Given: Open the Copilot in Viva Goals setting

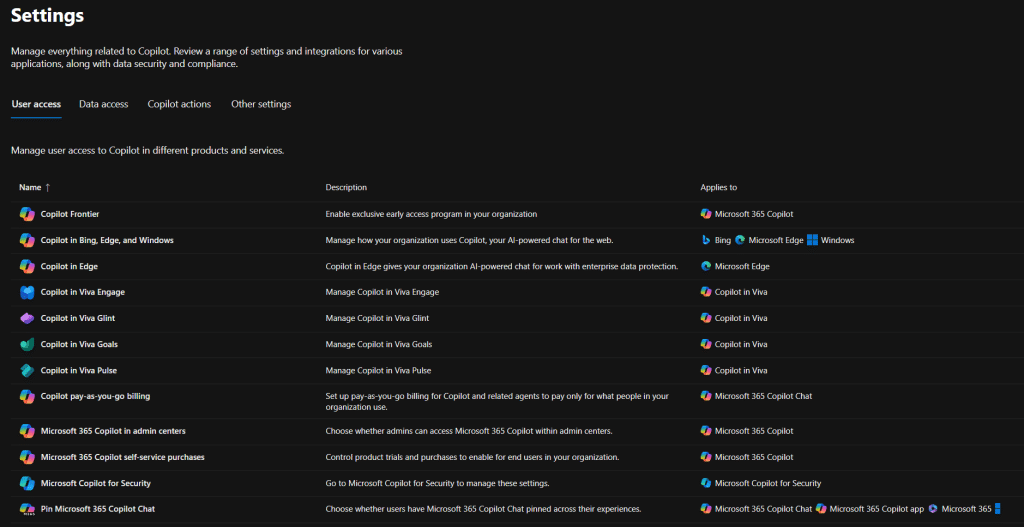Looking at the screenshot, I should [80, 344].
